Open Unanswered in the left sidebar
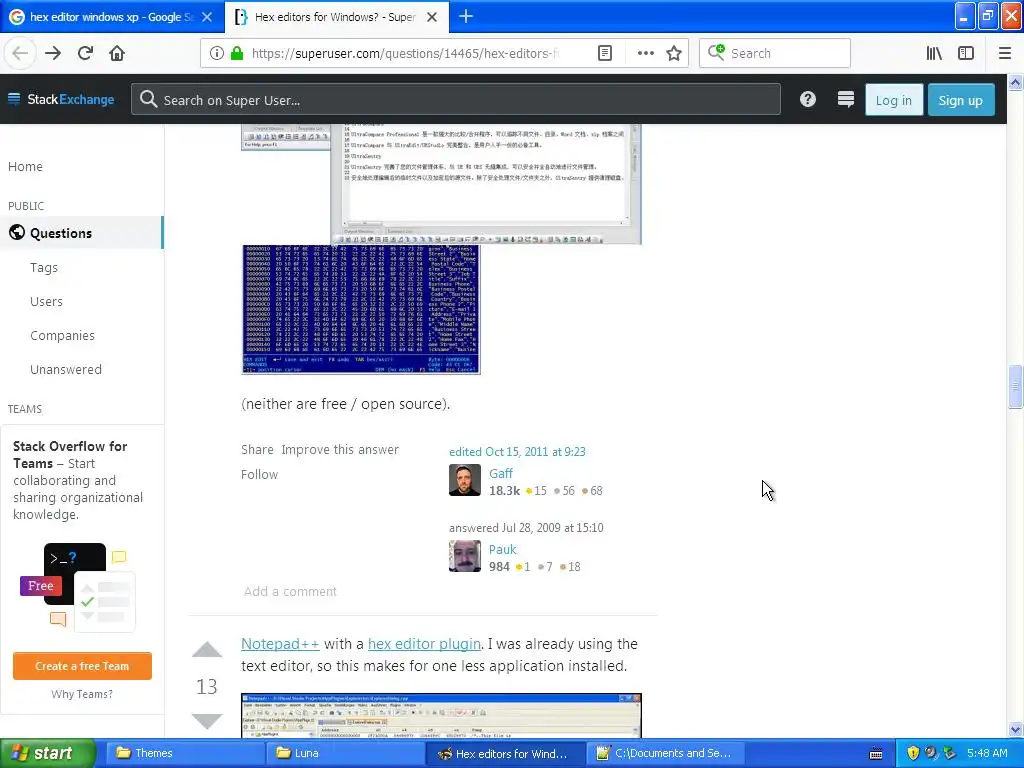1024x768 pixels. pyautogui.click(x=65, y=370)
